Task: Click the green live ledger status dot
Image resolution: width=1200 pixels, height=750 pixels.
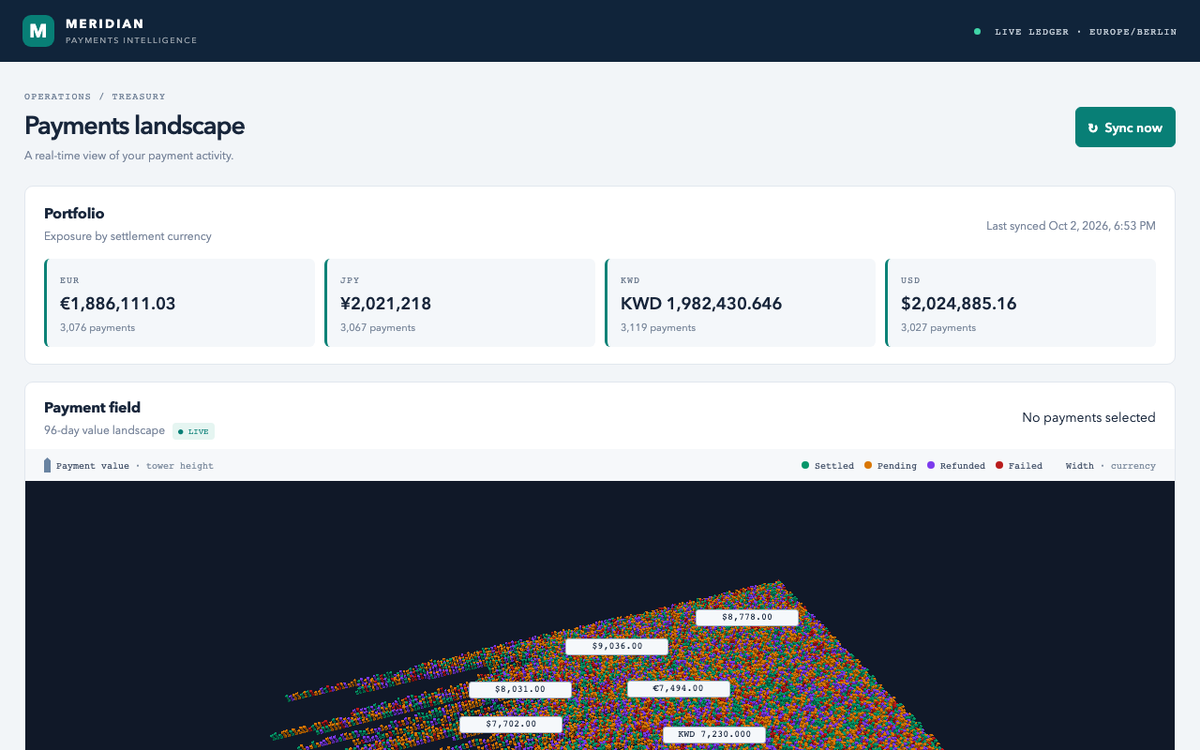Action: pyautogui.click(x=977, y=32)
